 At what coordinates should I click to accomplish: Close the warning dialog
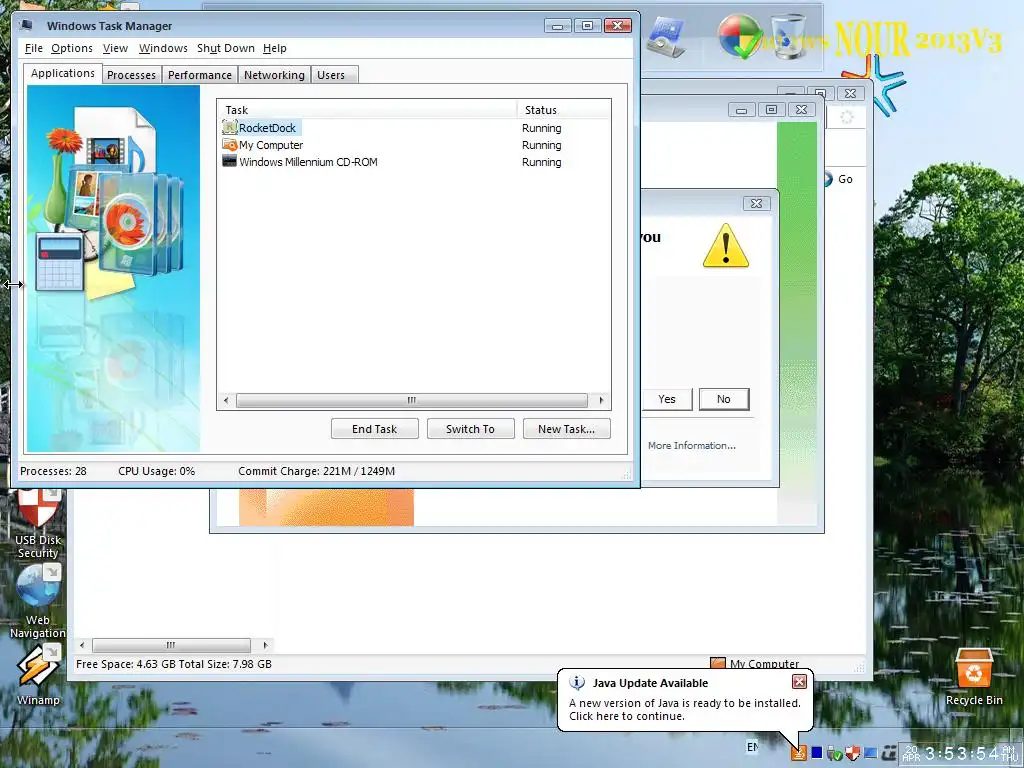click(x=756, y=204)
